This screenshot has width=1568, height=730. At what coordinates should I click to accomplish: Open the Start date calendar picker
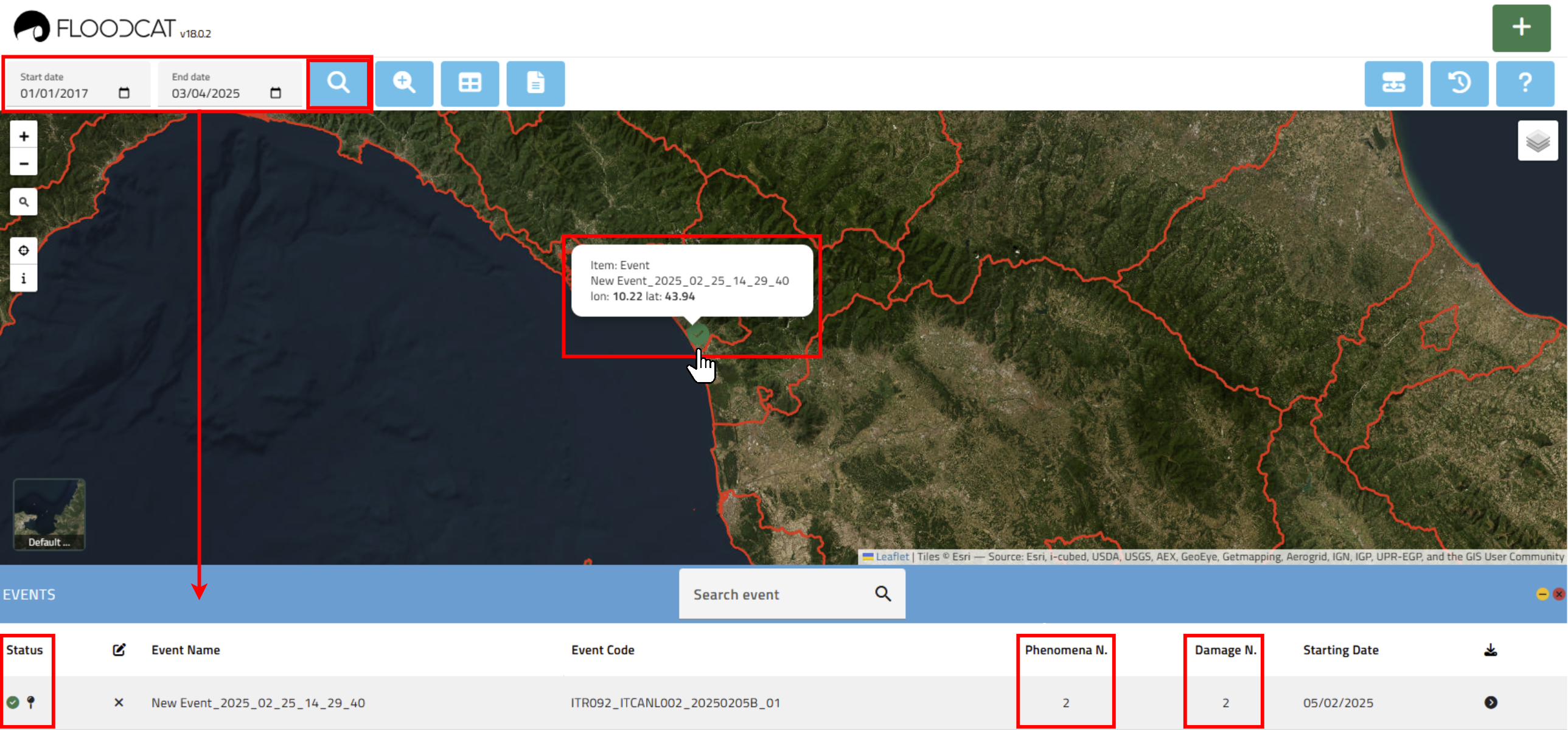click(124, 93)
